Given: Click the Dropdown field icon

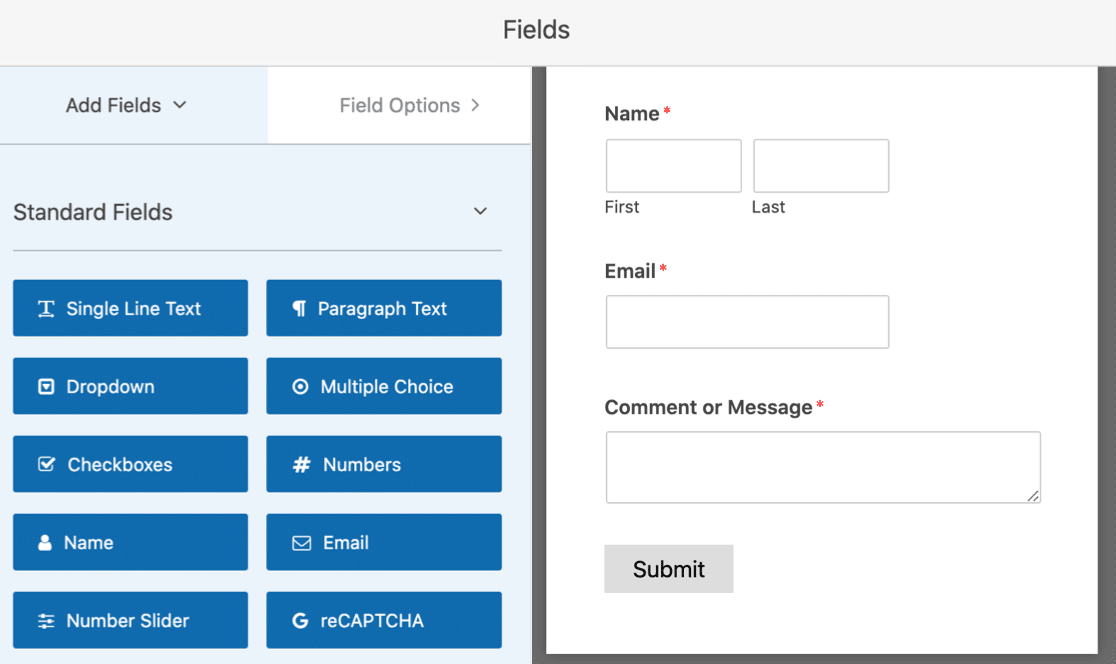Looking at the screenshot, I should coord(46,386).
